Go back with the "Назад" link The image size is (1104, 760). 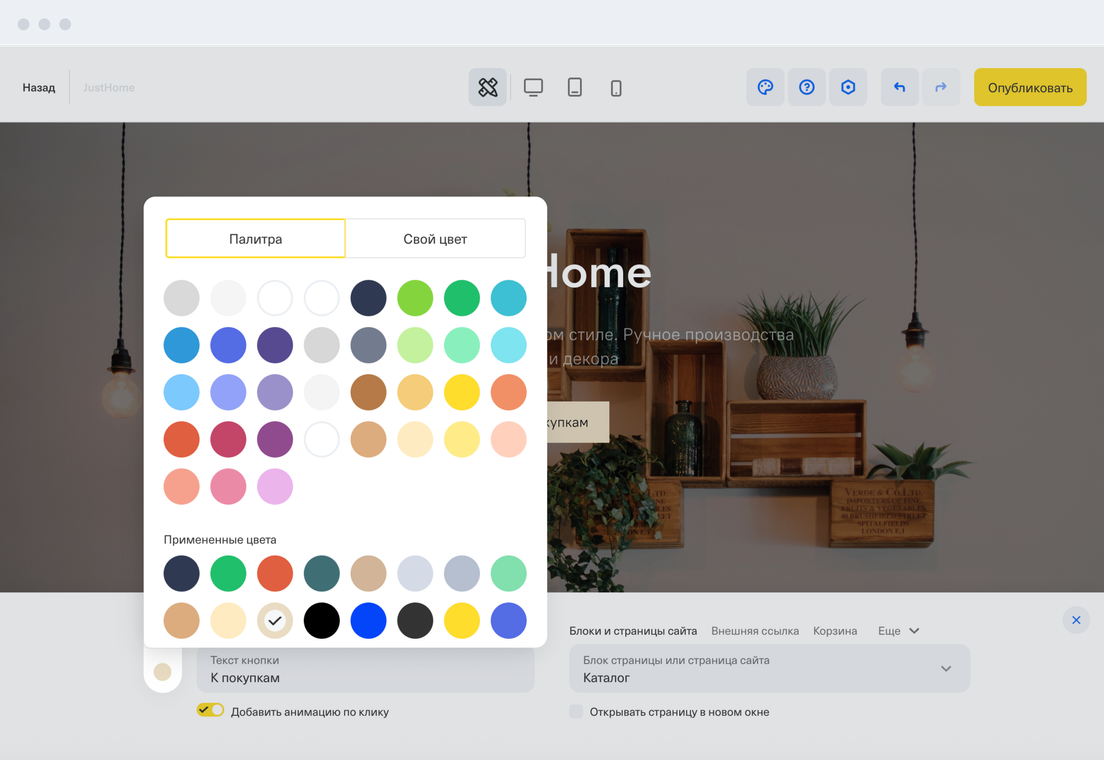point(39,87)
